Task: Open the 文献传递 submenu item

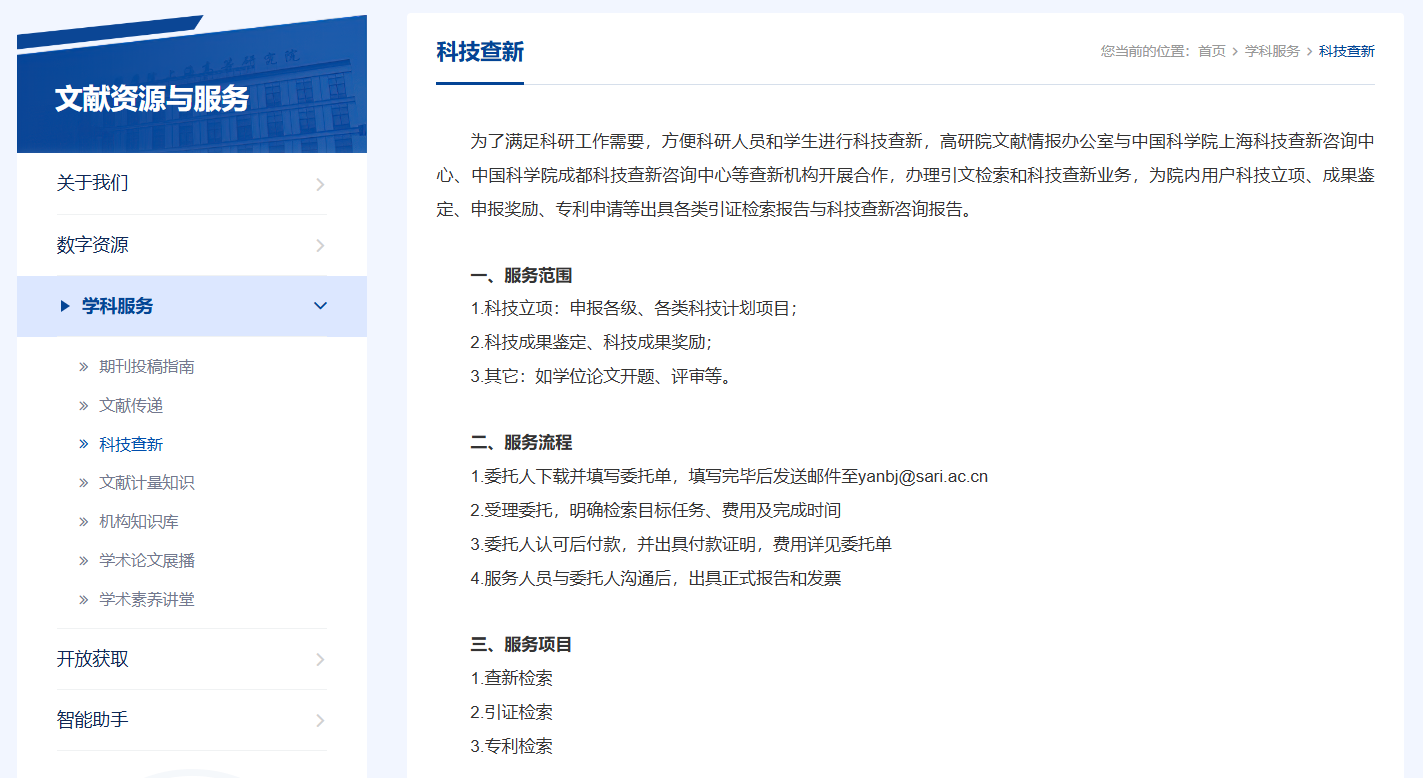Action: click(x=131, y=406)
